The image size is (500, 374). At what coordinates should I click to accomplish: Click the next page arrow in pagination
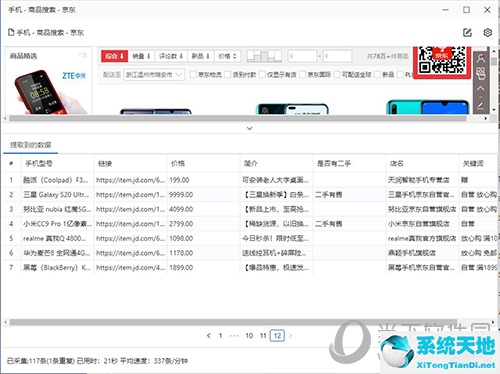(290, 335)
